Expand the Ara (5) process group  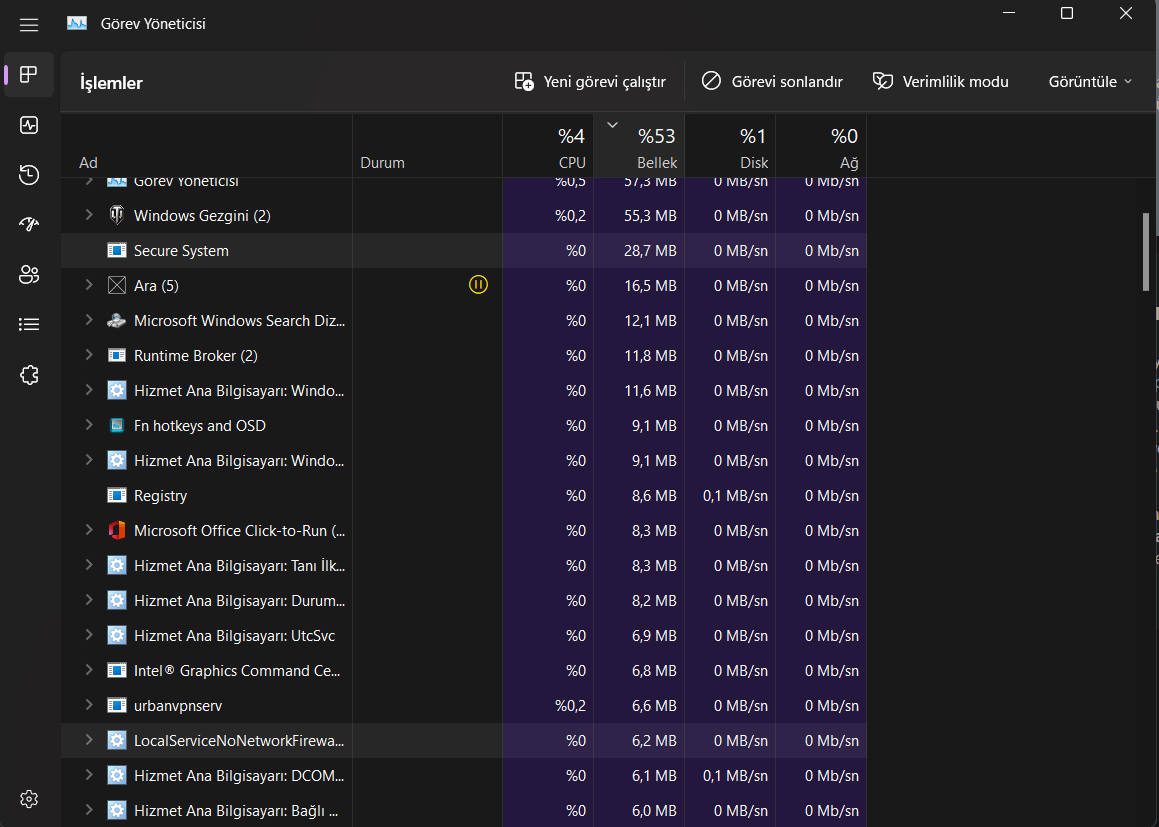(x=89, y=285)
